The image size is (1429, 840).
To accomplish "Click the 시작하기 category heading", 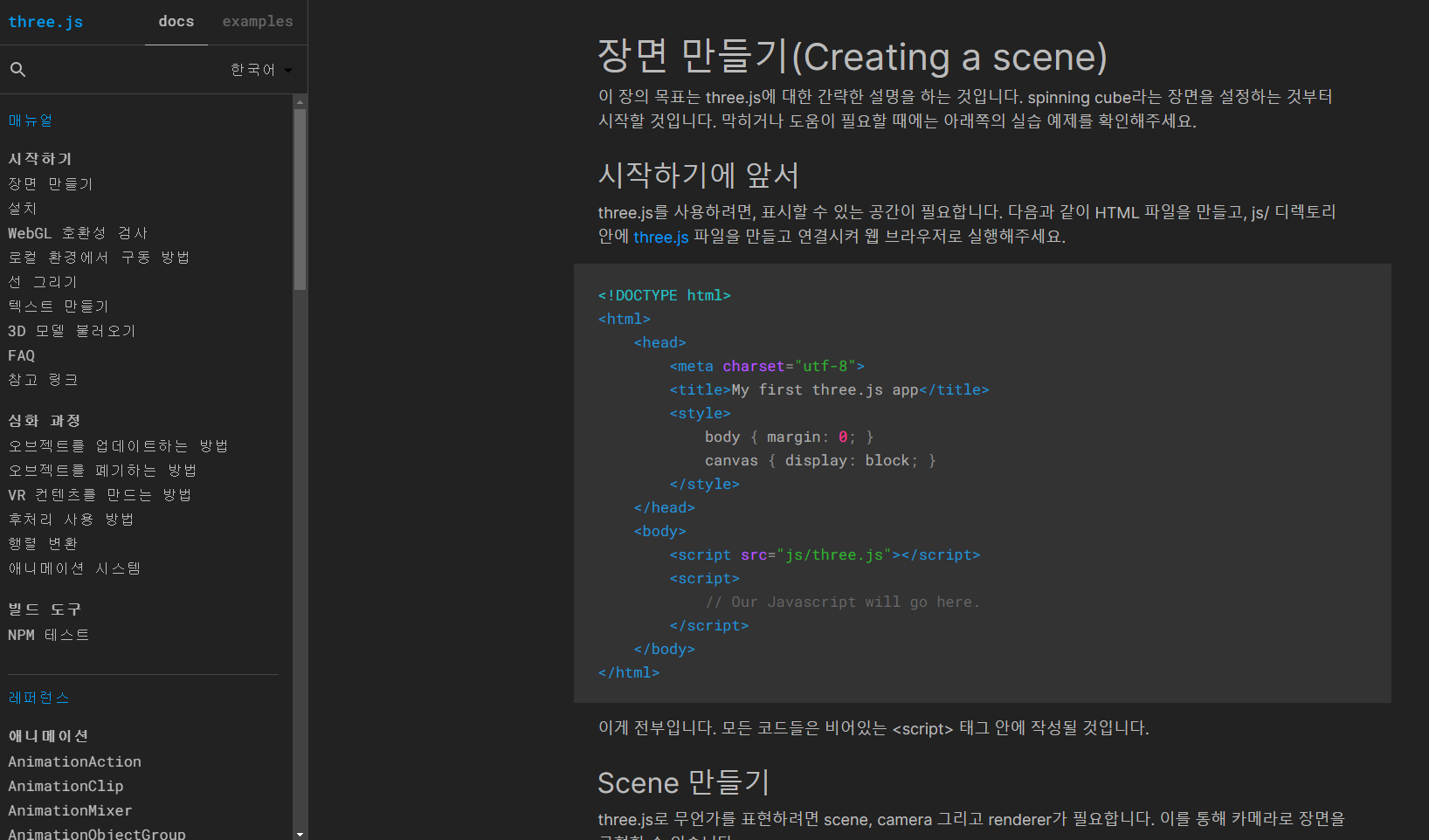I will [x=39, y=159].
